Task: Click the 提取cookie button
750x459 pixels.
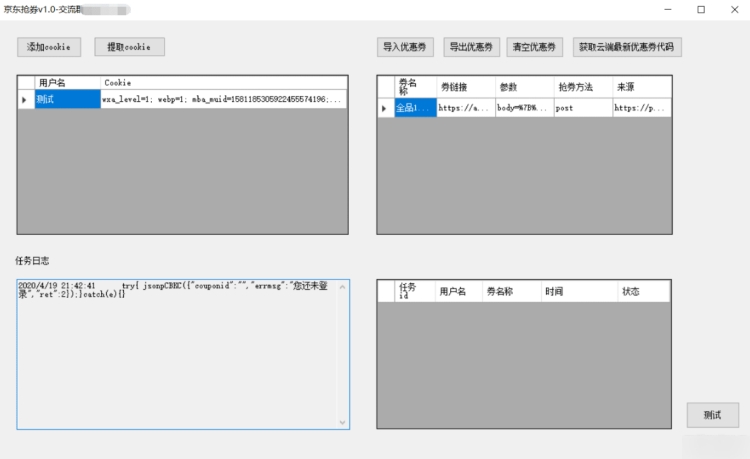Action: pyautogui.click(x=129, y=47)
